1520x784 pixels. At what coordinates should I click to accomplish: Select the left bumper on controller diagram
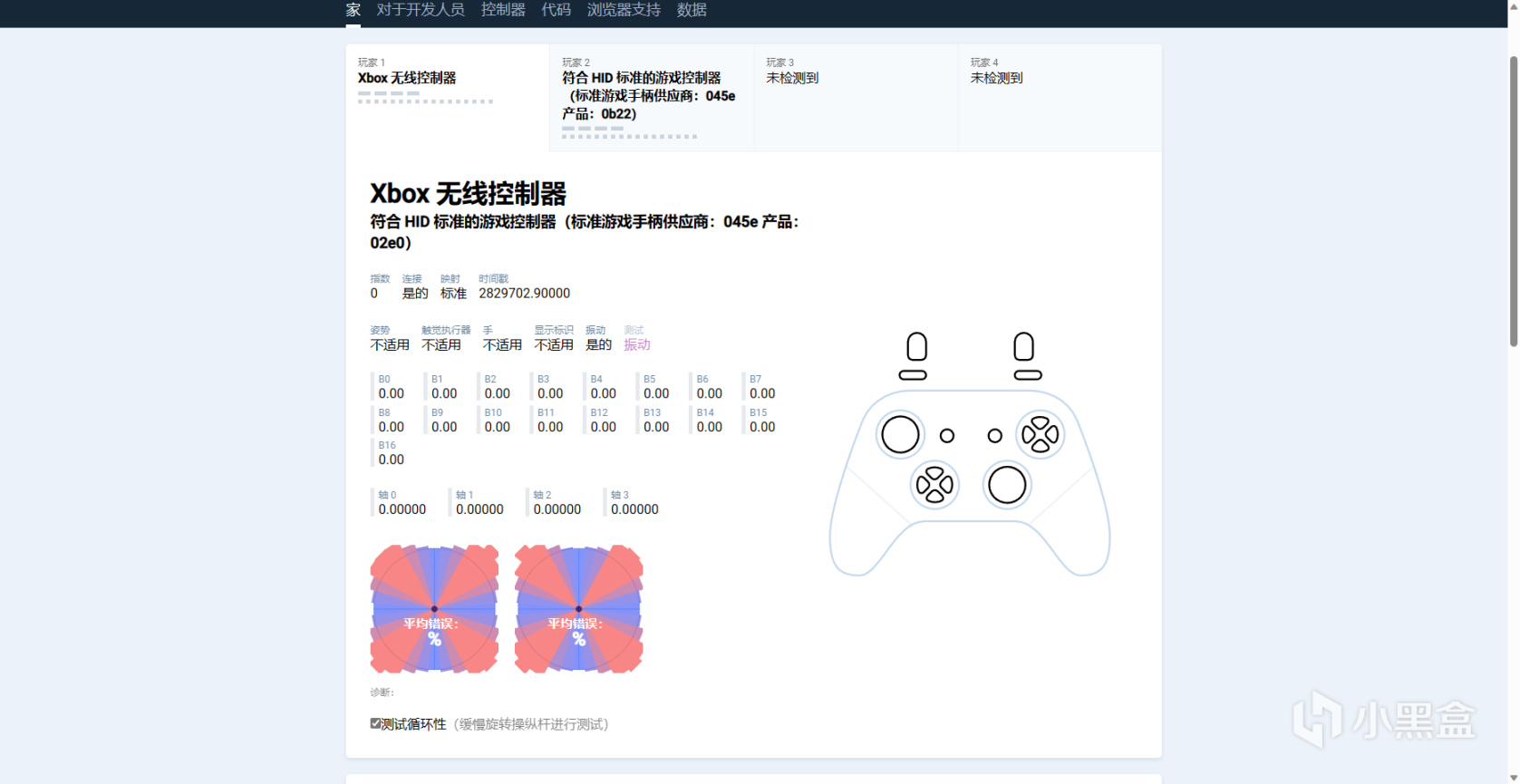click(913, 374)
